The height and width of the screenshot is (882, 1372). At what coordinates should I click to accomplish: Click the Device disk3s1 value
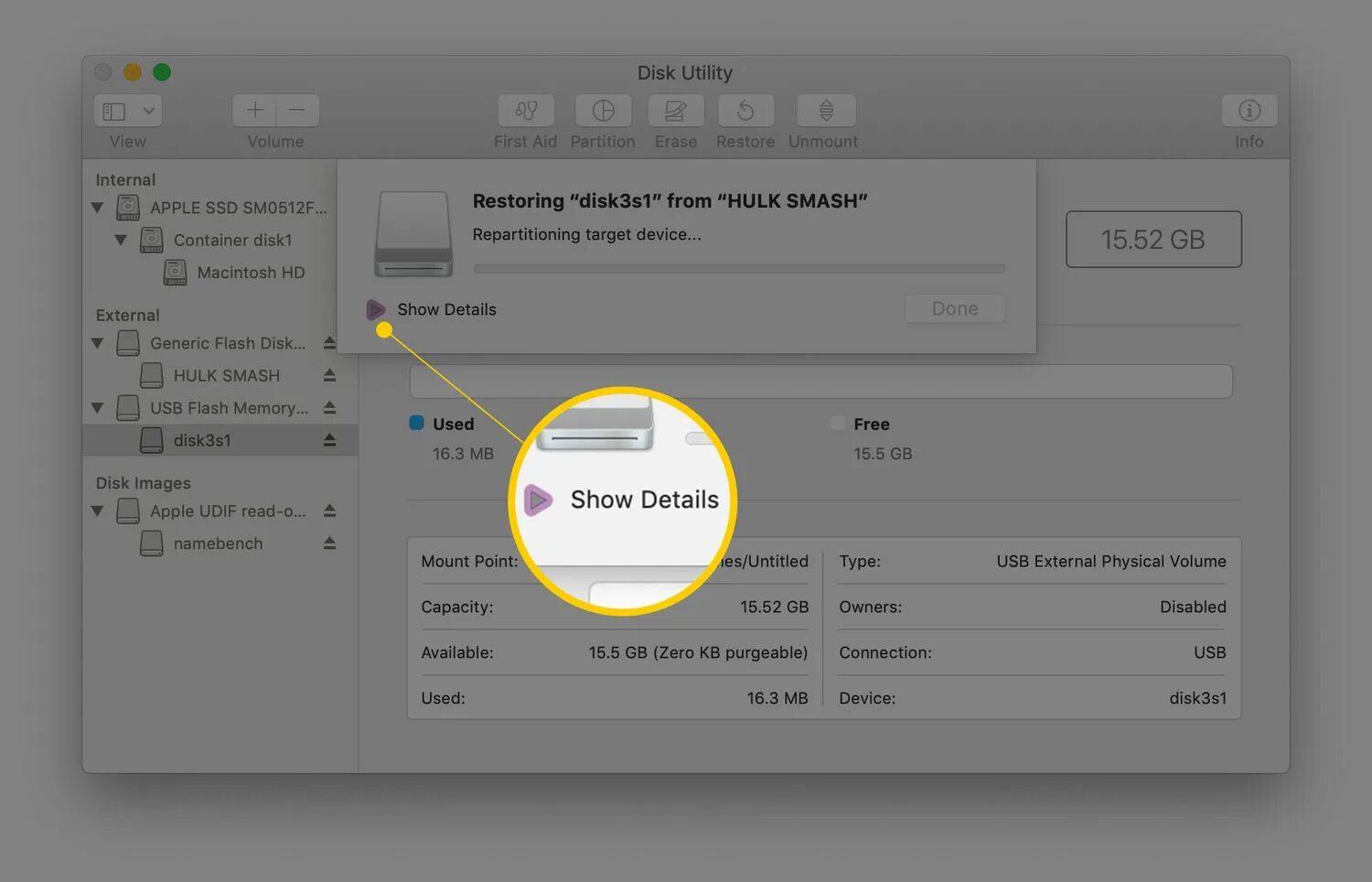pos(1197,699)
